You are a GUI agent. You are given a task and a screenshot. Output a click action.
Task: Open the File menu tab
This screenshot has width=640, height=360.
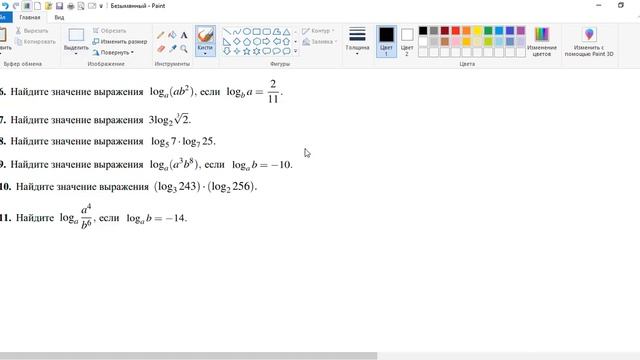(x=5, y=18)
